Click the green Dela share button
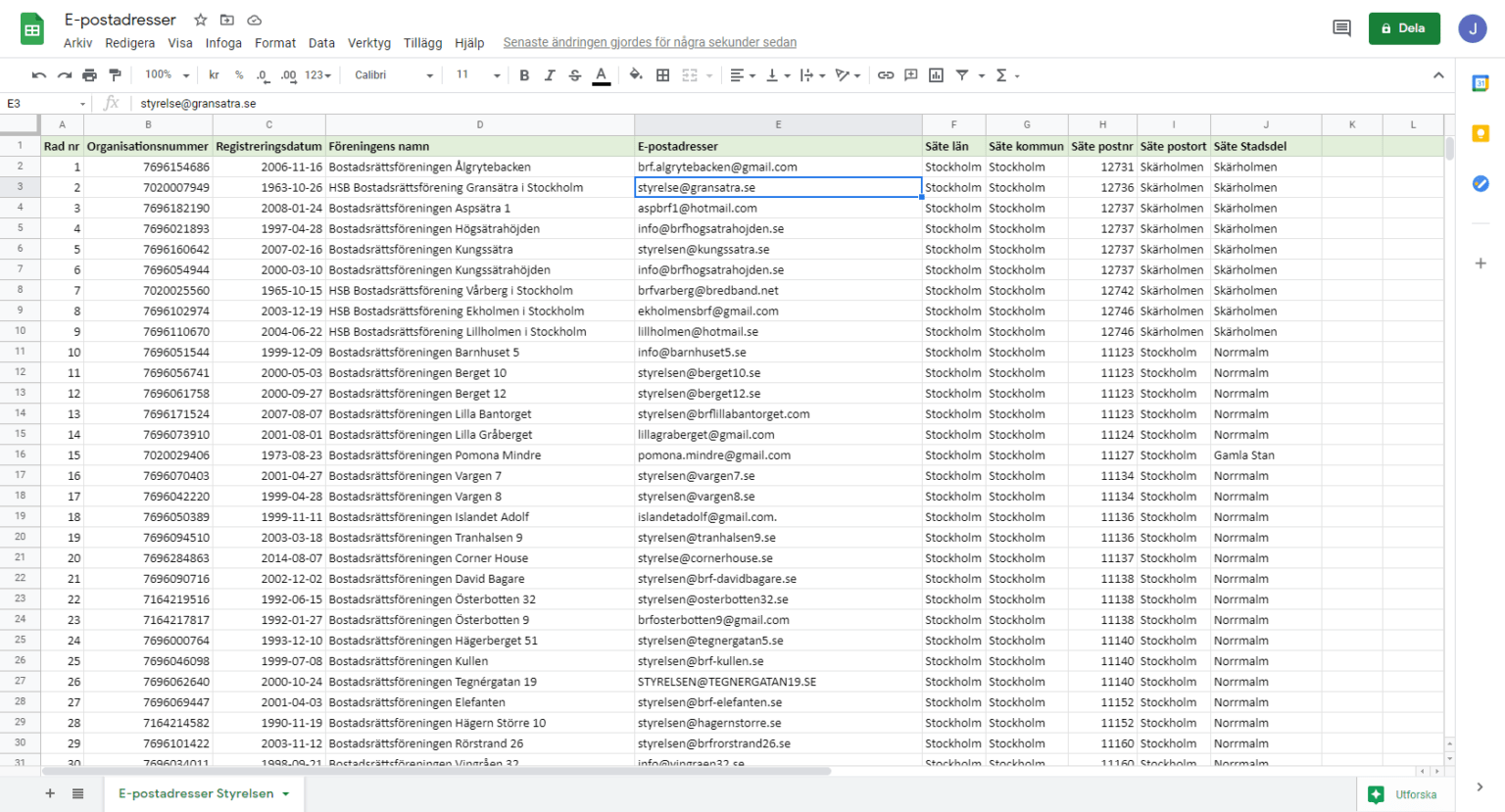Screen dimensions: 1505x812 (x=1403, y=28)
